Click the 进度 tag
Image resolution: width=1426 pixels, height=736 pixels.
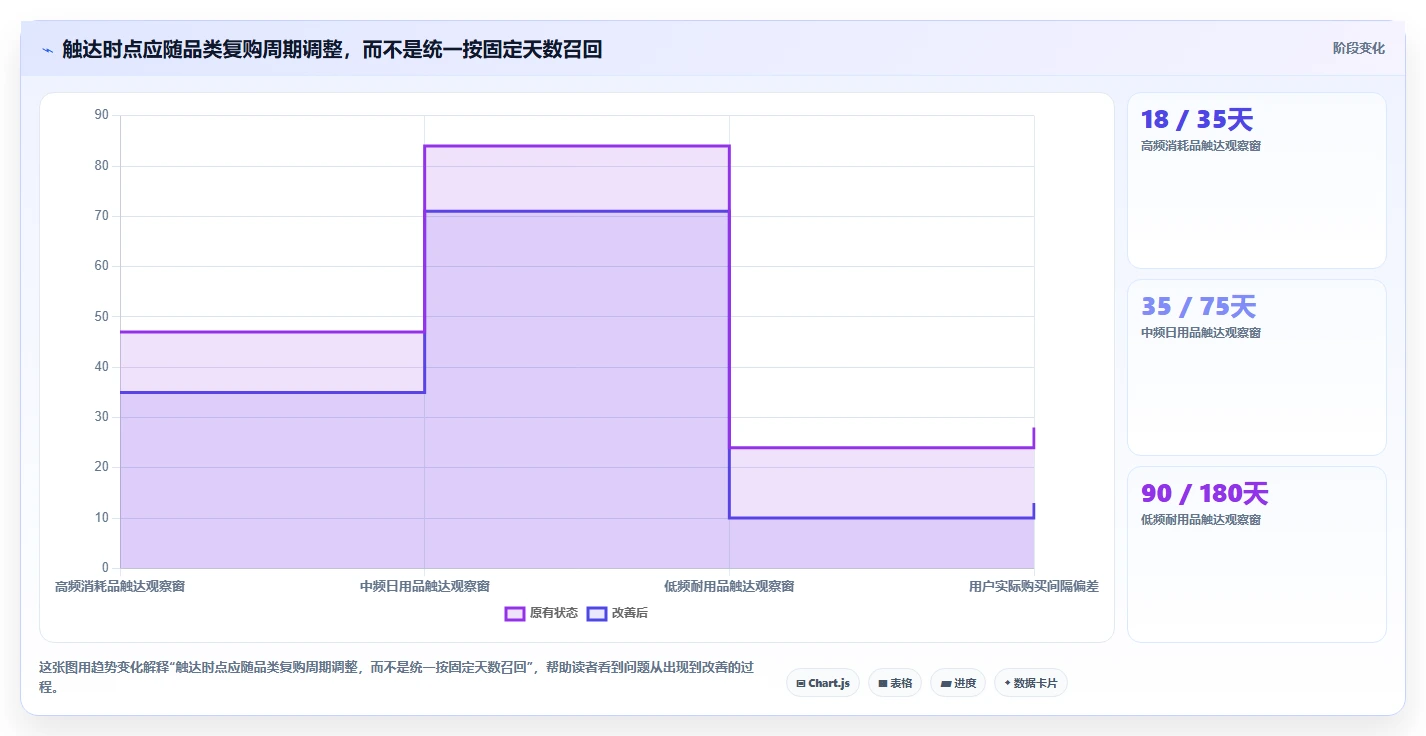point(958,683)
